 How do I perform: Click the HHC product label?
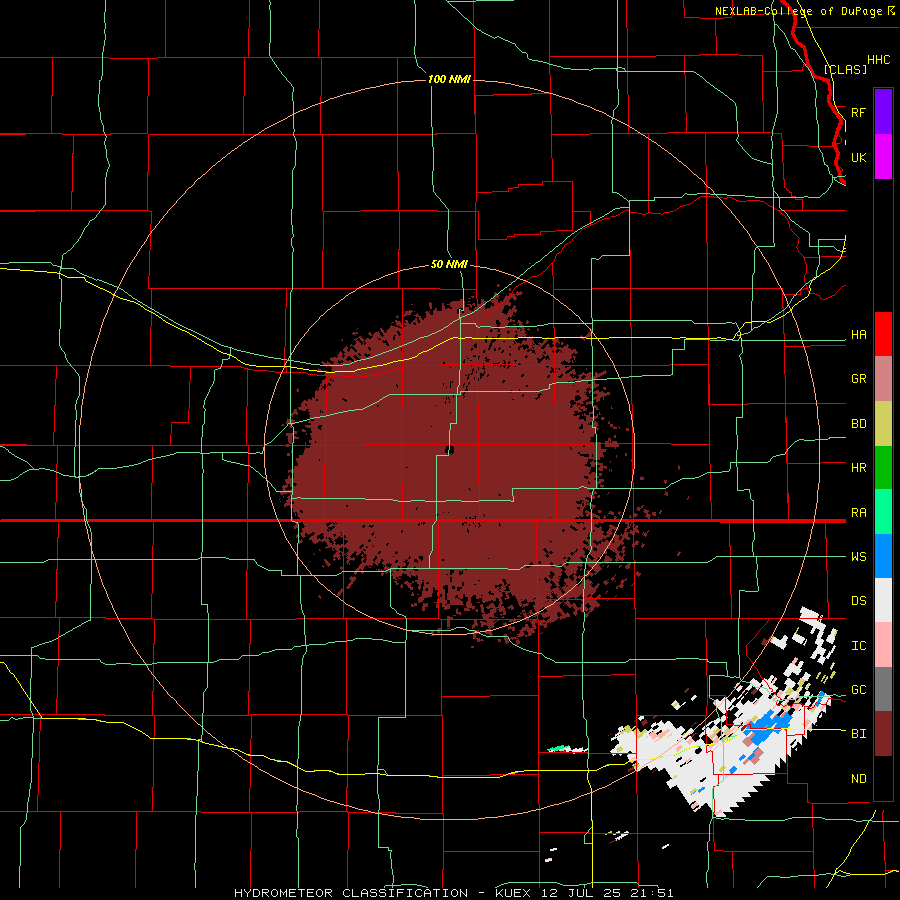878,60
